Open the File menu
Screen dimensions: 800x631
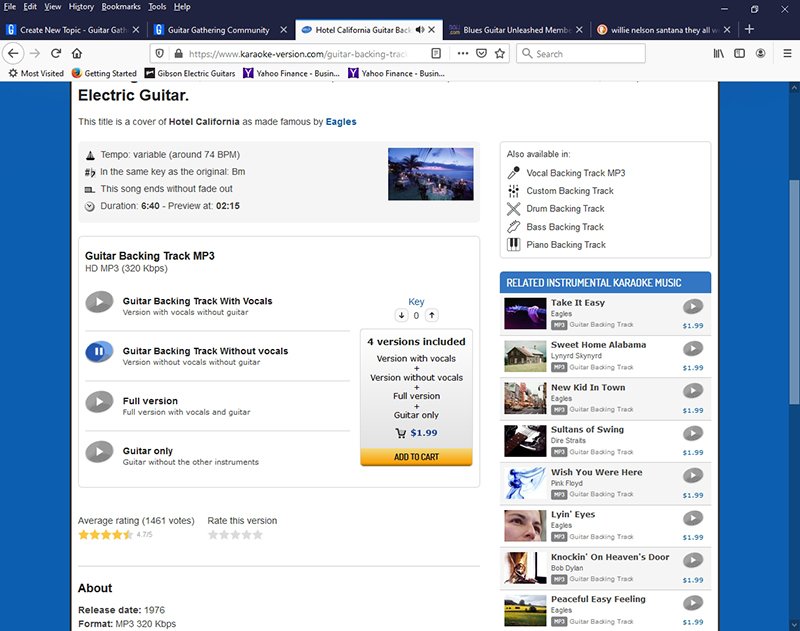10,7
